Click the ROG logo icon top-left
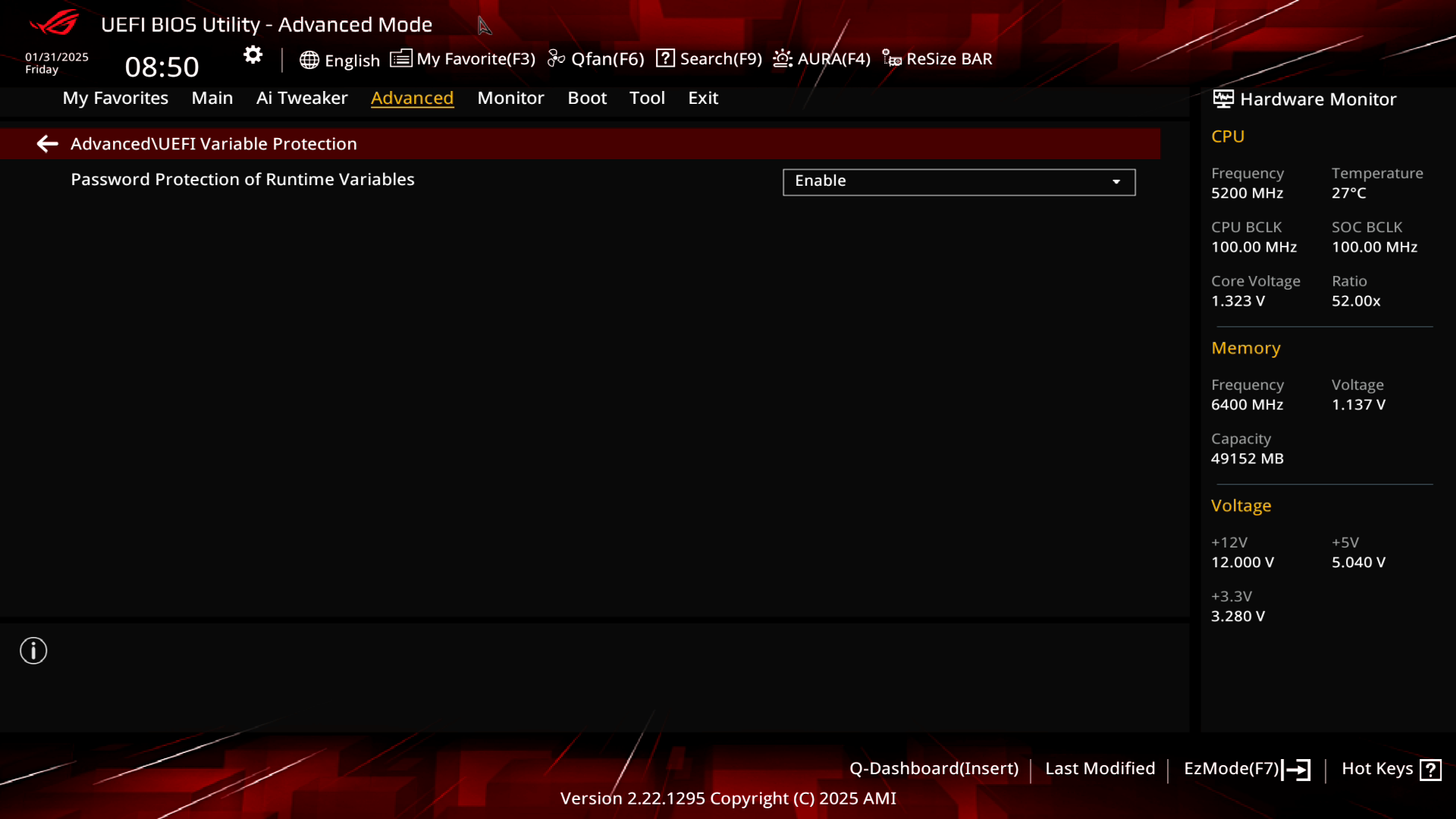Image resolution: width=1456 pixels, height=819 pixels. [x=55, y=22]
